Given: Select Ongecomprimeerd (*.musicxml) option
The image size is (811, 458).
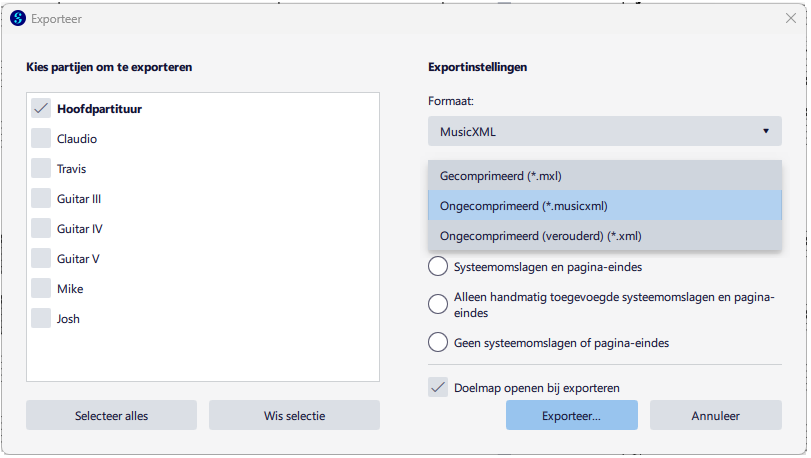Looking at the screenshot, I should (604, 206).
